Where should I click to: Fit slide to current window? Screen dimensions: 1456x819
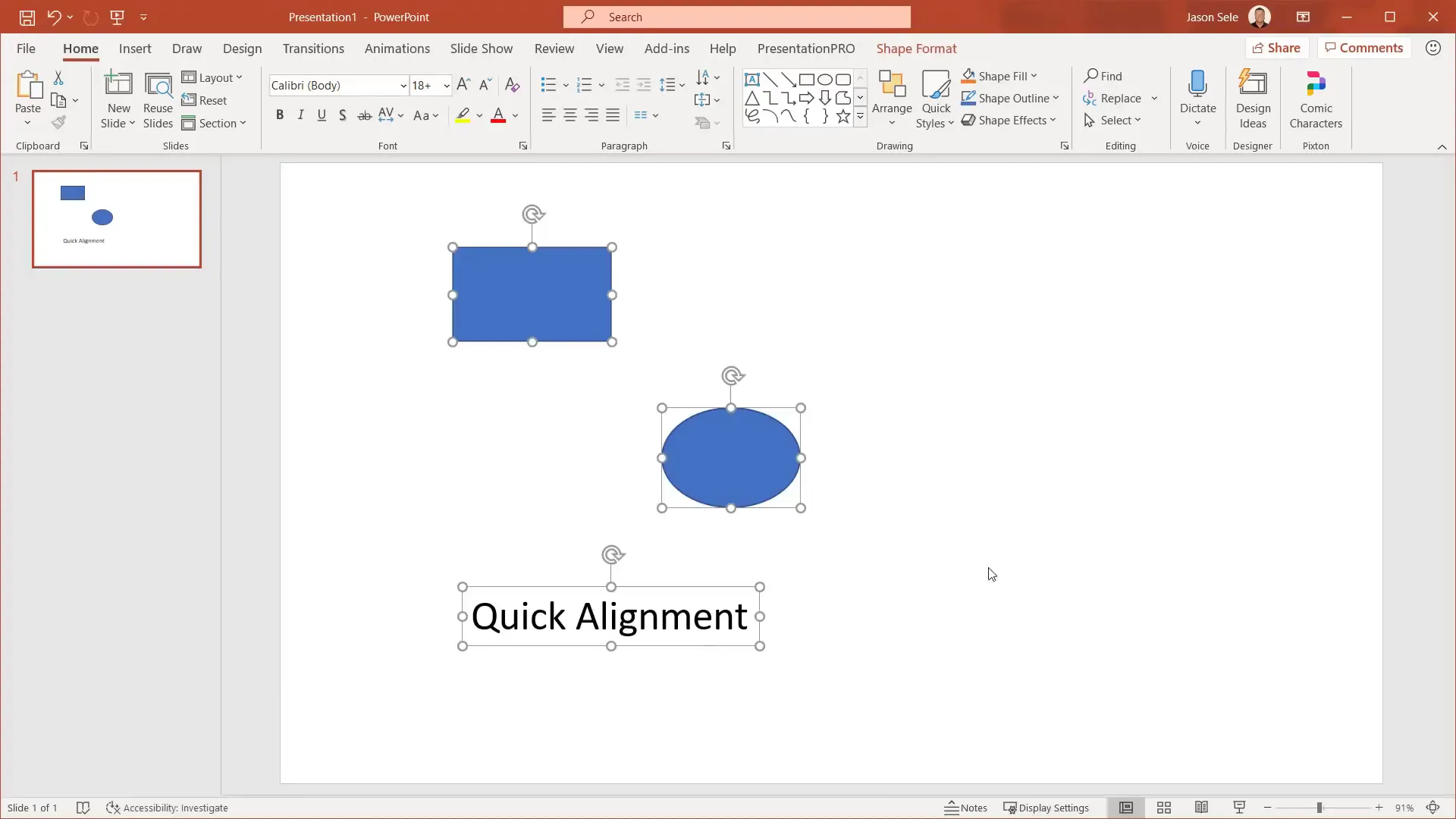tap(1433, 808)
